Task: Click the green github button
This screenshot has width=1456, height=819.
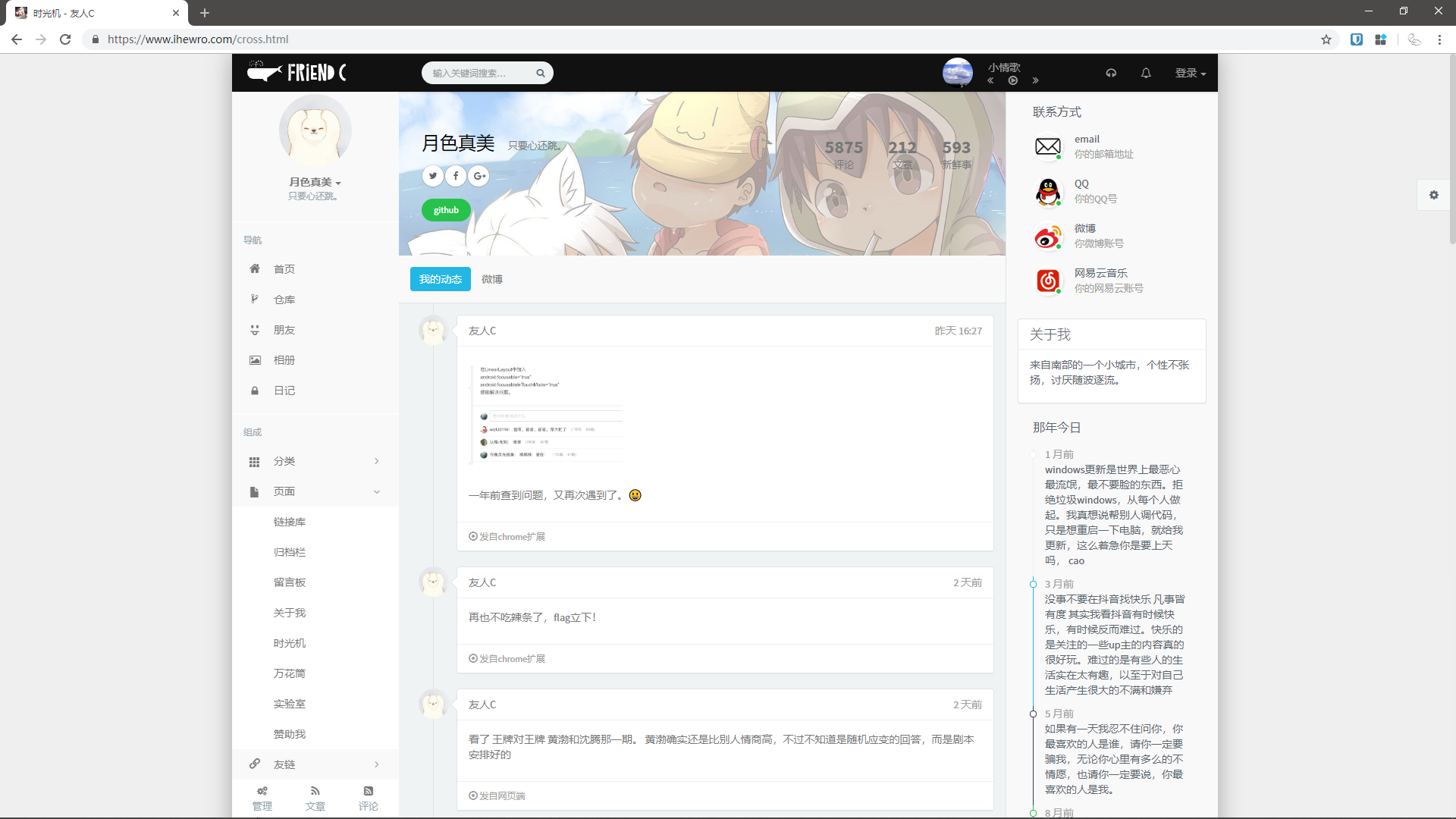Action: 446,210
